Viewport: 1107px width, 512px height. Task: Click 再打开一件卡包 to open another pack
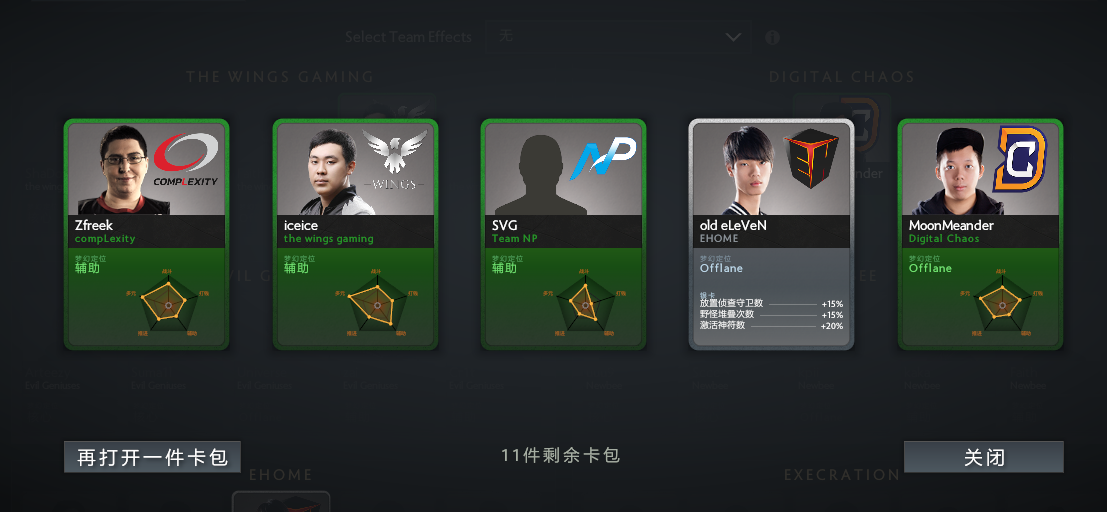[152, 457]
